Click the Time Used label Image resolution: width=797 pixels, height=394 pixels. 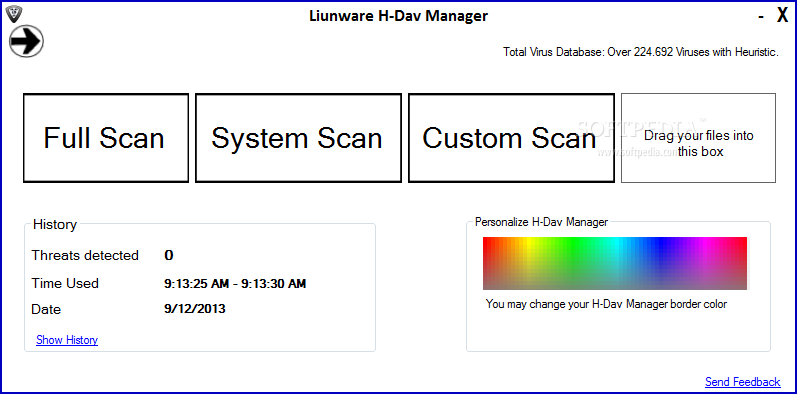(65, 283)
